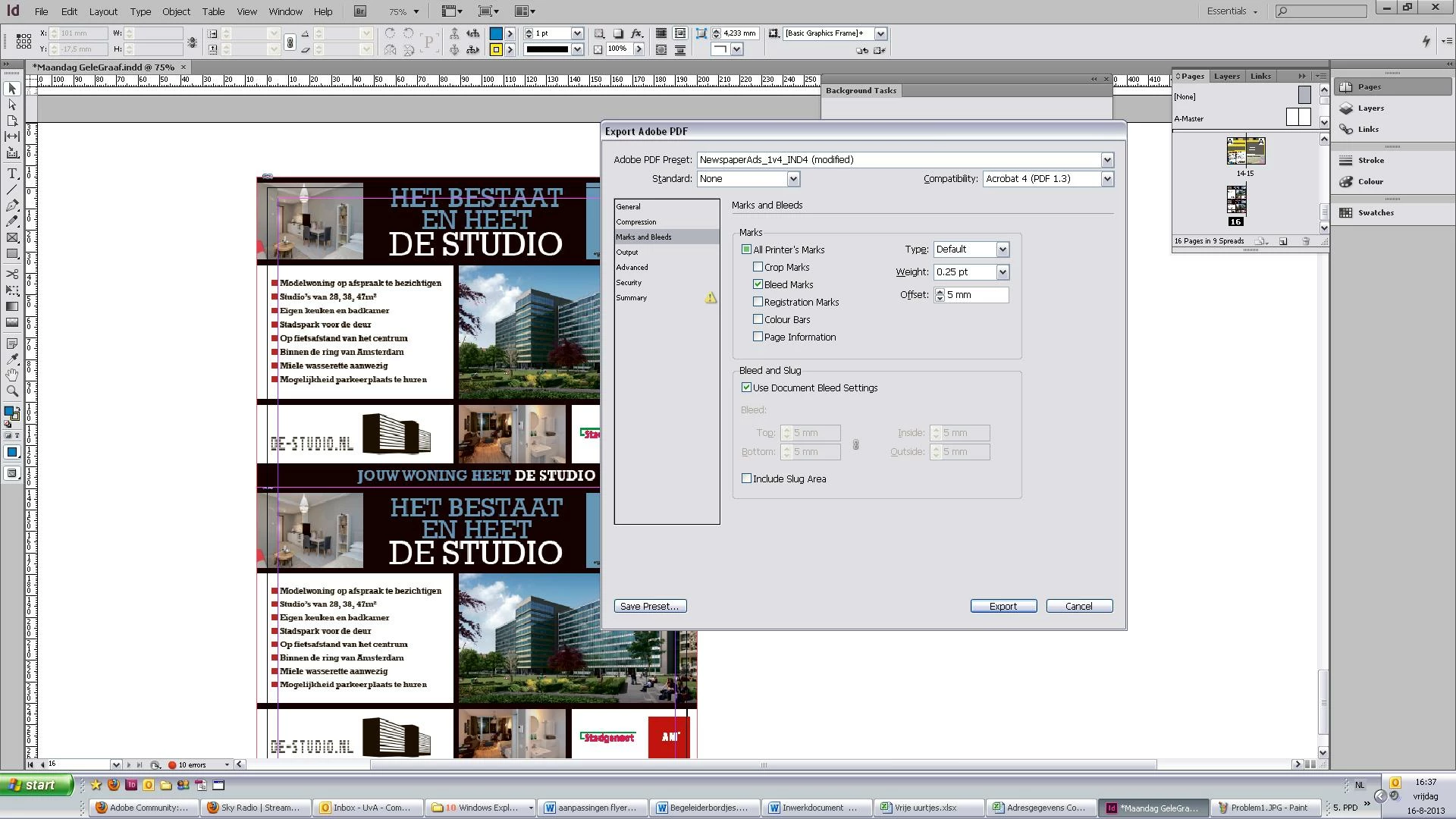Open the Adobe PDF Preset dropdown

coord(1107,160)
